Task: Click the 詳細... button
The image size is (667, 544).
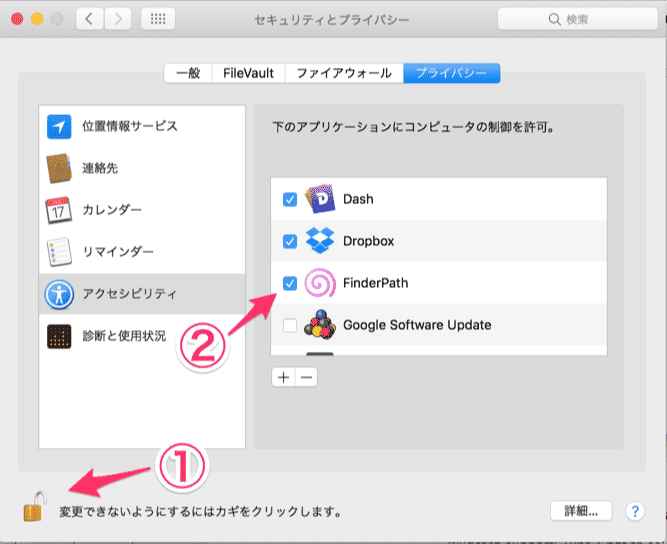Action: click(580, 510)
